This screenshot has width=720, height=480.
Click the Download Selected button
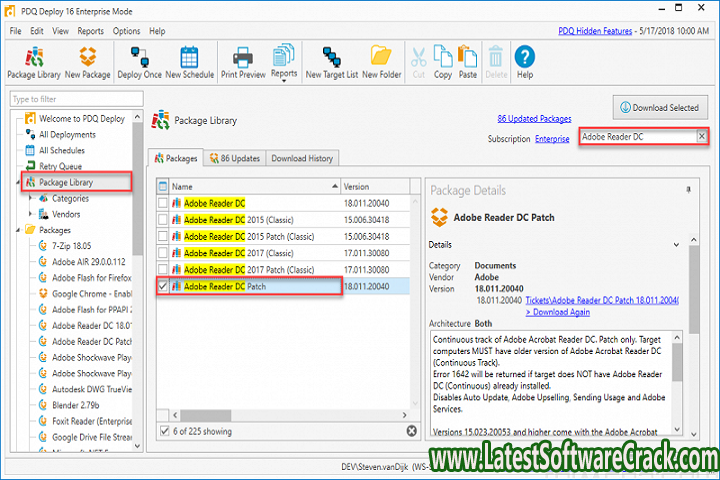[x=659, y=107]
